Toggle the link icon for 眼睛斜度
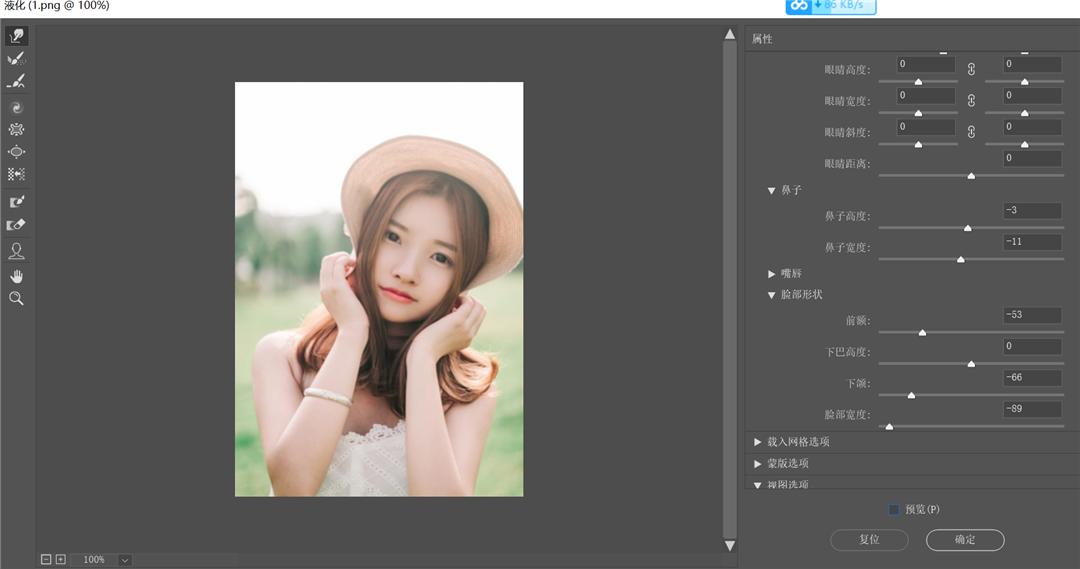 (970, 131)
